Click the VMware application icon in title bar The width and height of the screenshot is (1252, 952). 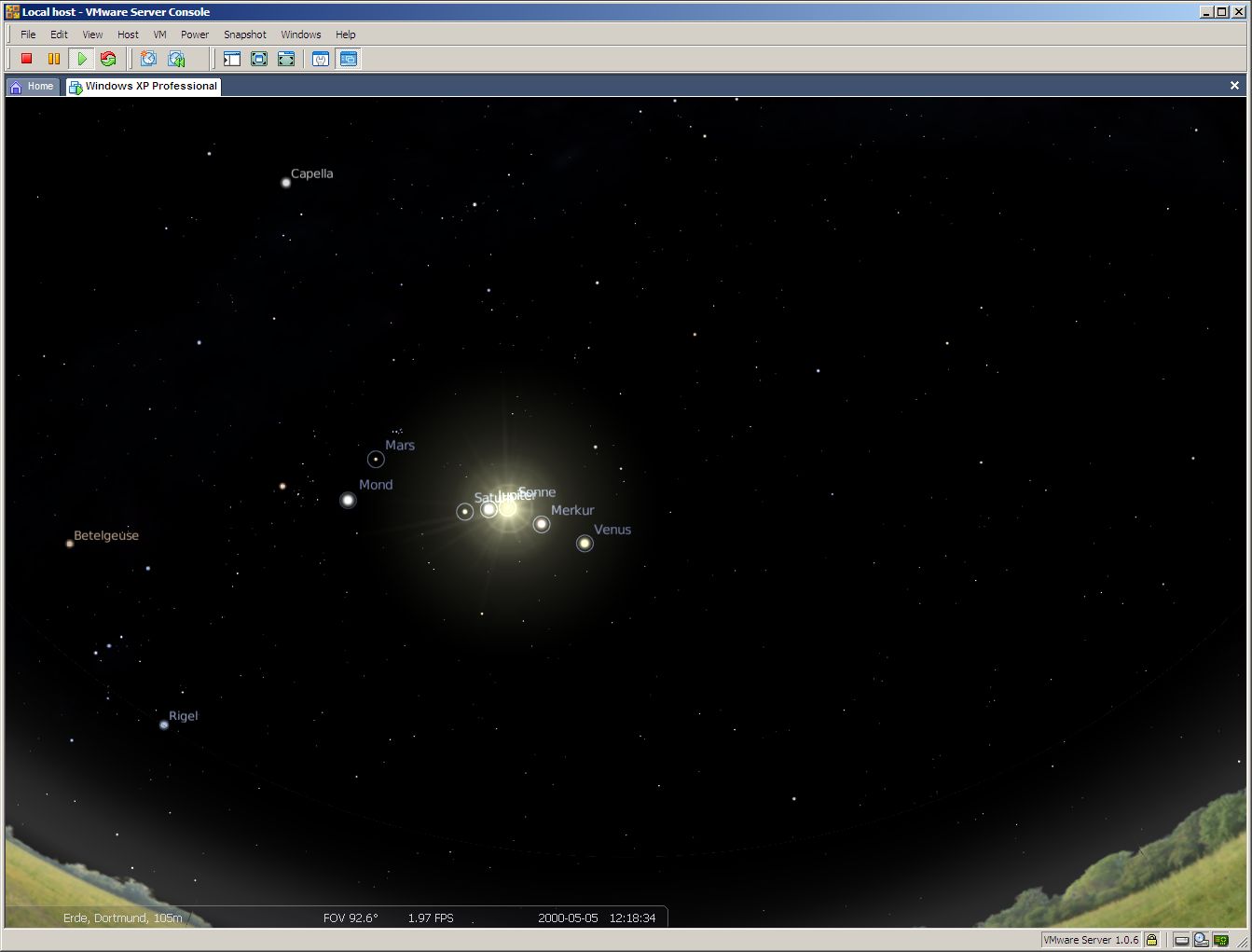[x=12, y=12]
